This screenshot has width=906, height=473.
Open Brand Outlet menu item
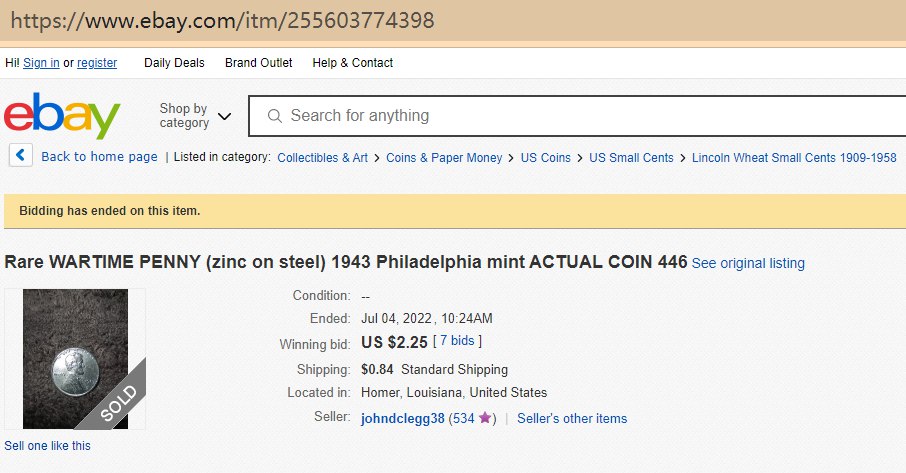[x=258, y=63]
